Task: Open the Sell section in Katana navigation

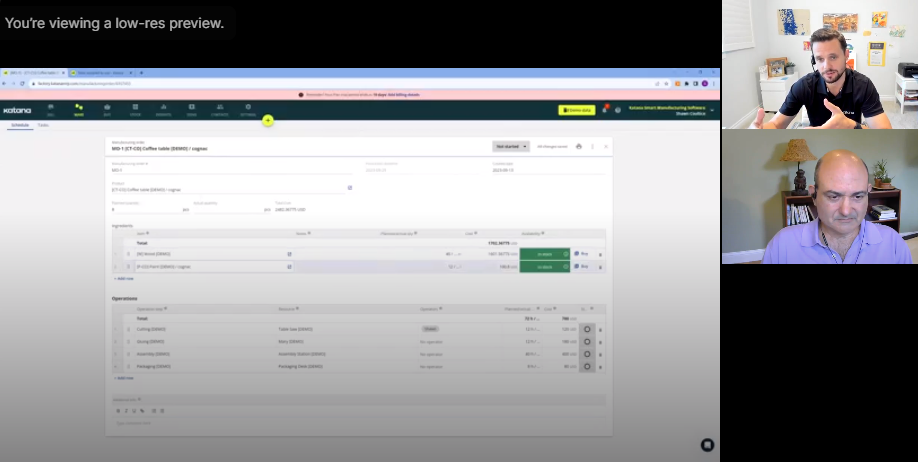Action: 50,110
